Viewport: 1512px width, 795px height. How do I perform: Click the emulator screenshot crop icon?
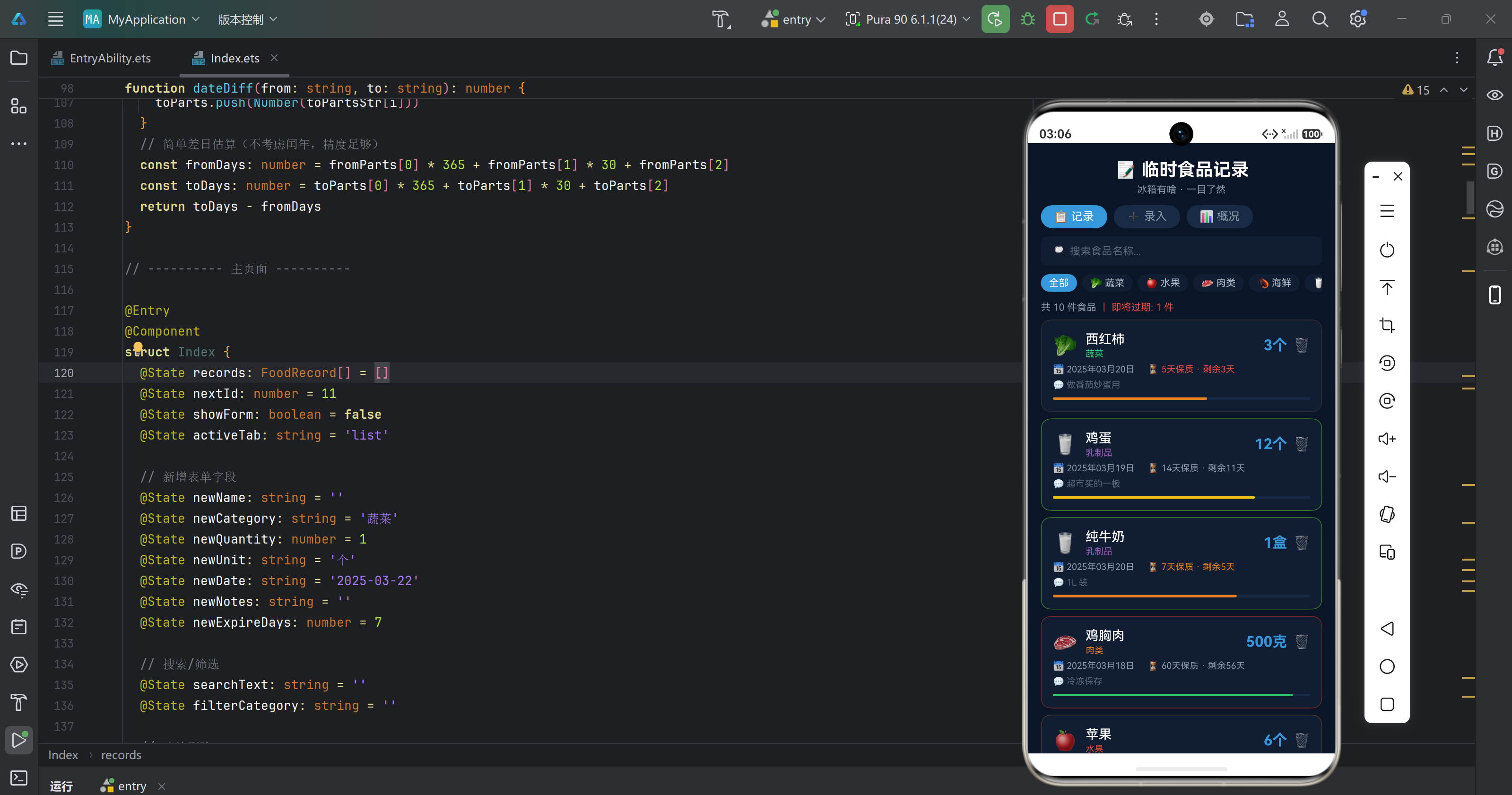1386,325
